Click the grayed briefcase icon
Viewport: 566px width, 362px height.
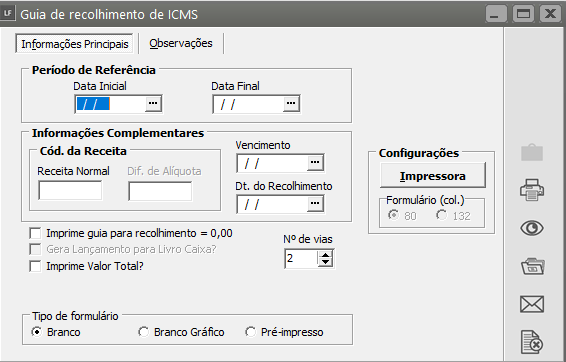(x=532, y=152)
